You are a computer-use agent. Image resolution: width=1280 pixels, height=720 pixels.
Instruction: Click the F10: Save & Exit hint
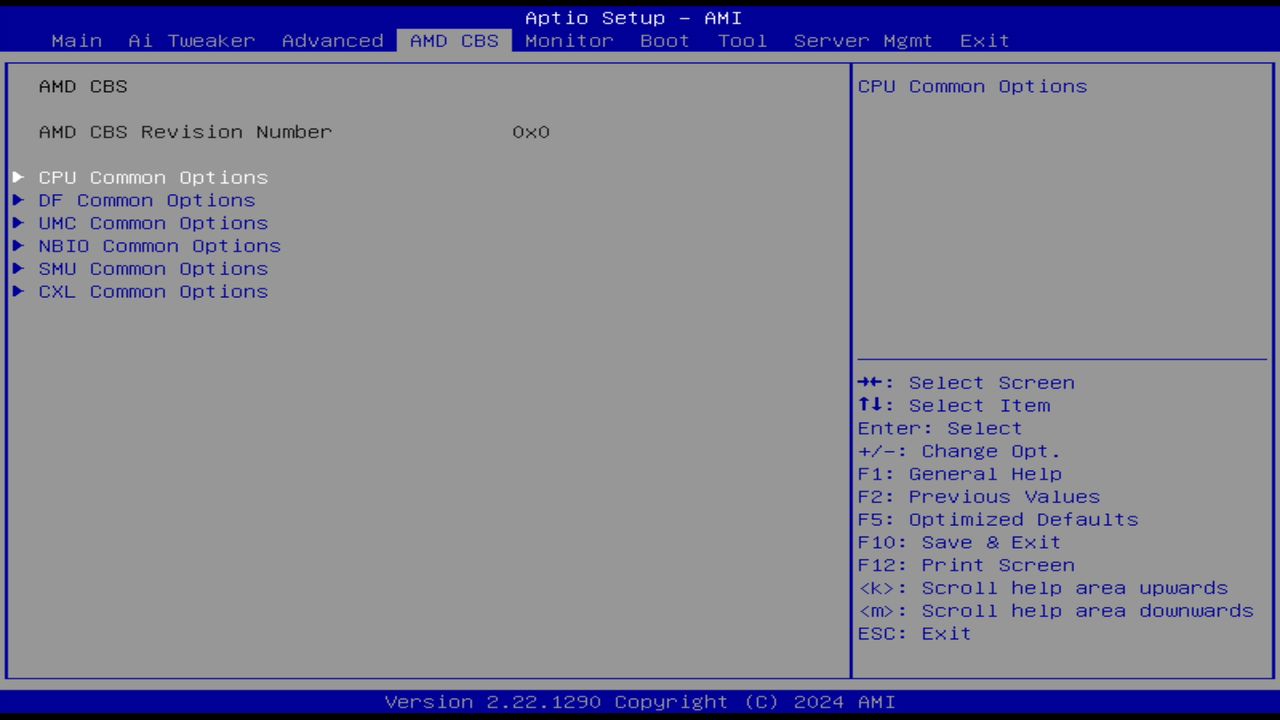959,543
